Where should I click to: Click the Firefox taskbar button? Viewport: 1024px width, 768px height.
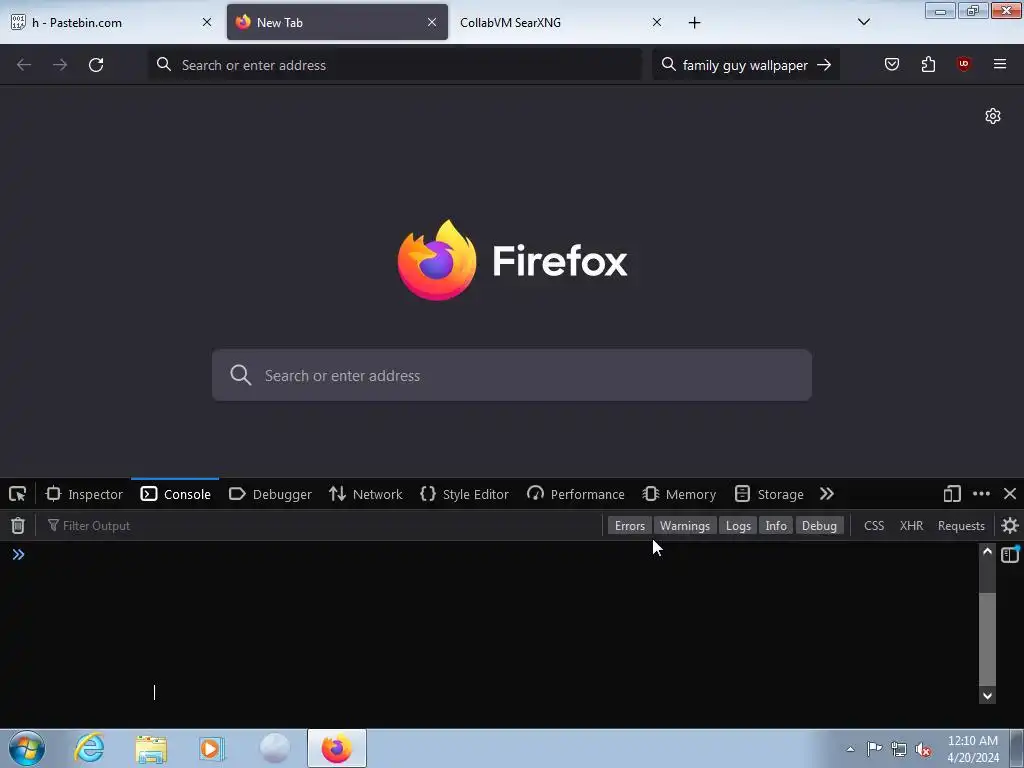[337, 748]
